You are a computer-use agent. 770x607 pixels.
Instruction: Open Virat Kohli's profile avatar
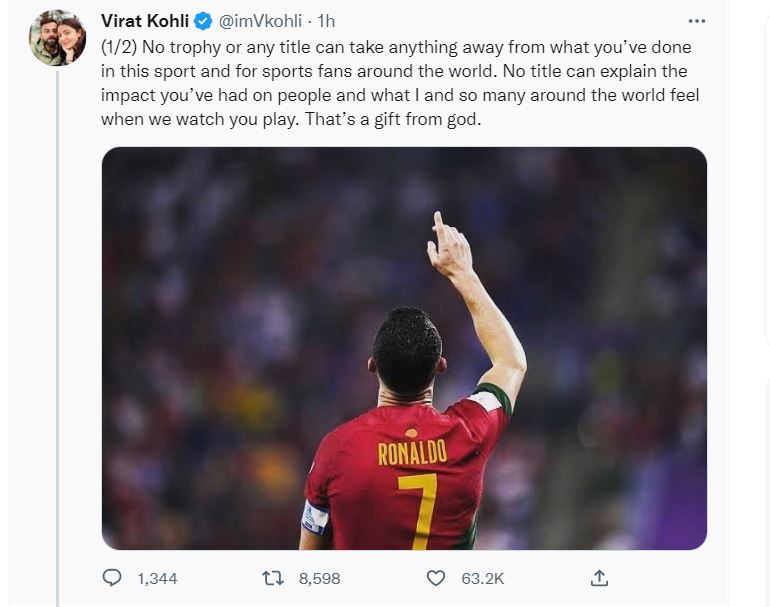(57, 38)
